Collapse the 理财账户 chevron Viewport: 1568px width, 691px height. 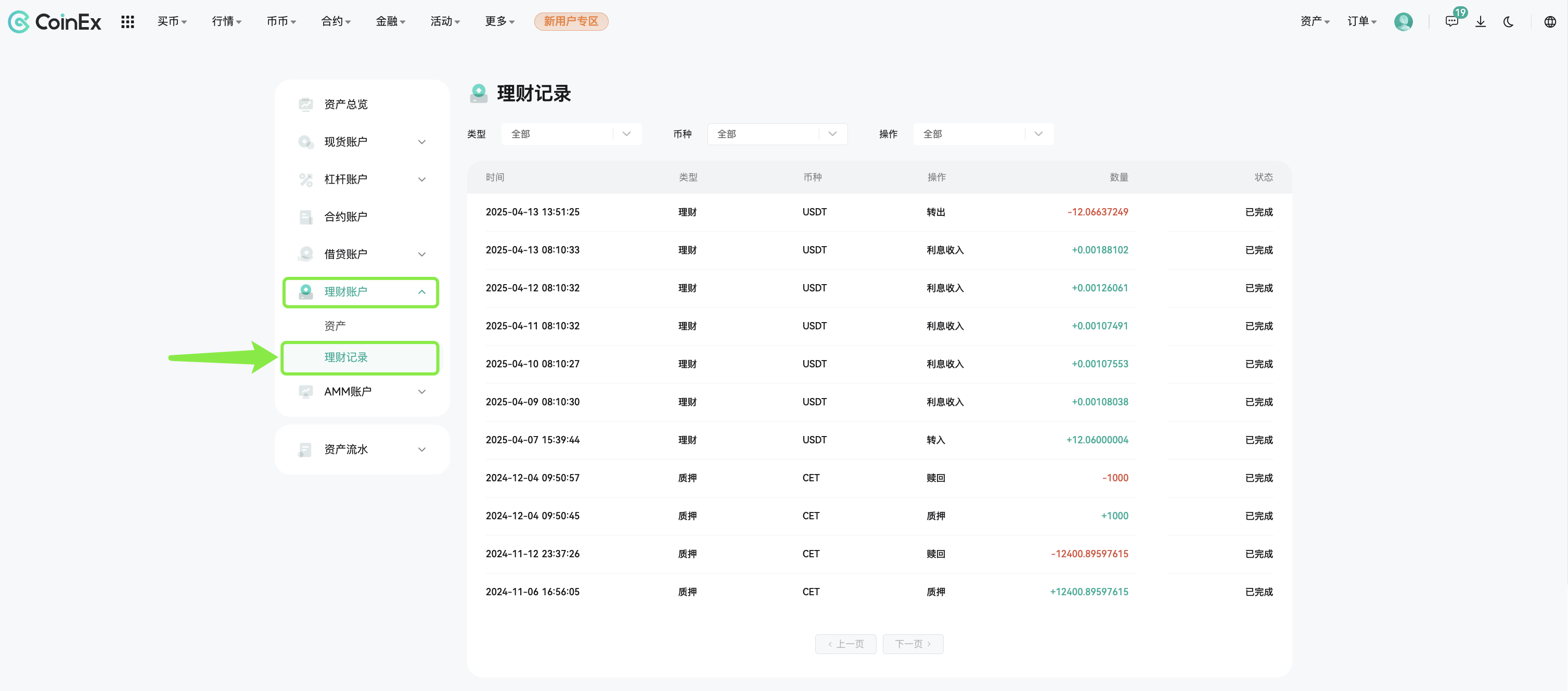(422, 291)
